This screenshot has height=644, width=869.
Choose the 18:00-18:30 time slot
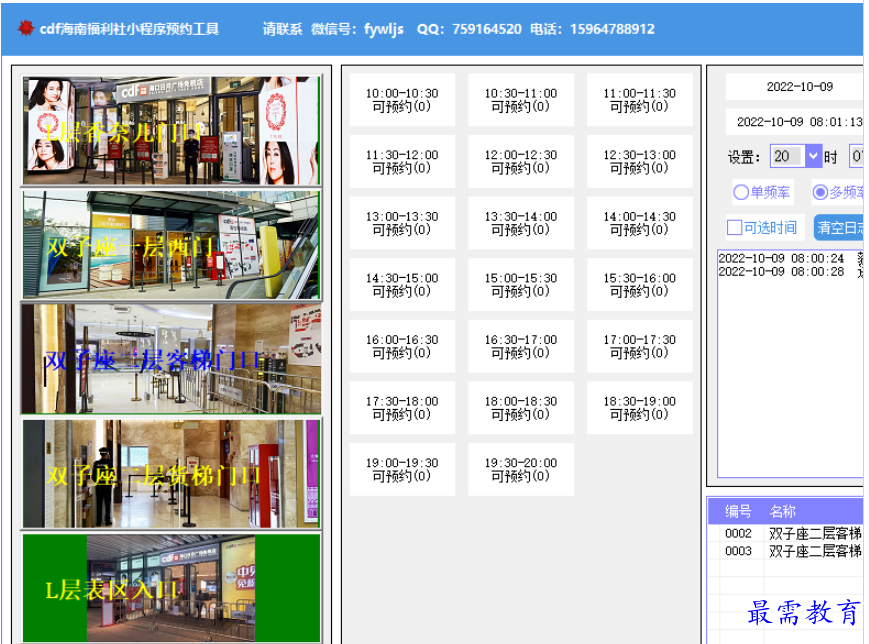click(520, 407)
